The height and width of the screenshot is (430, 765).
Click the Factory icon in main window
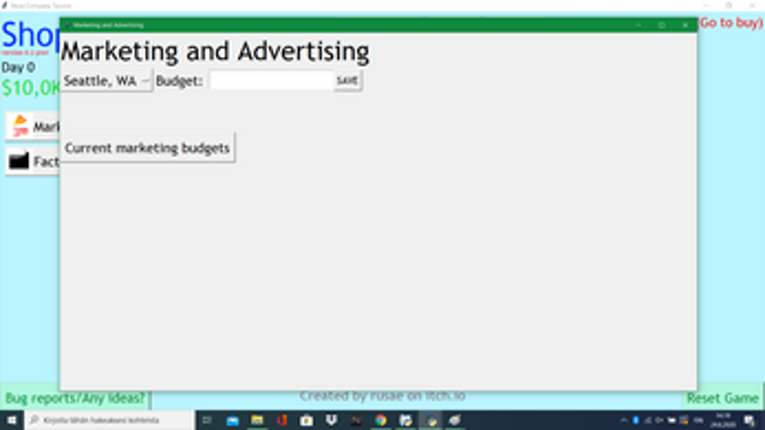(19, 161)
